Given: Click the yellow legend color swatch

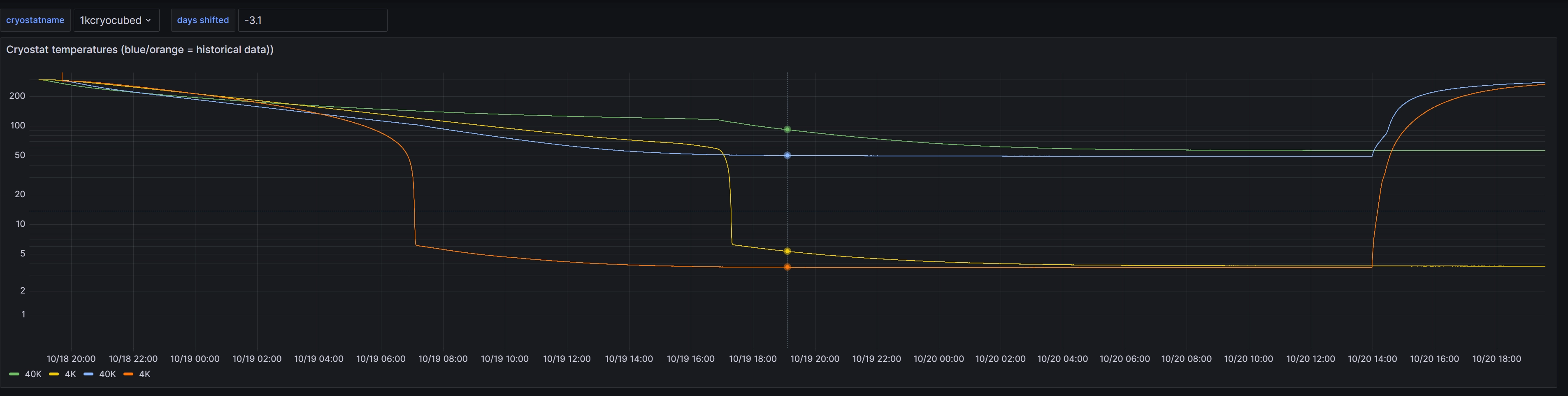Looking at the screenshot, I should coord(54,374).
